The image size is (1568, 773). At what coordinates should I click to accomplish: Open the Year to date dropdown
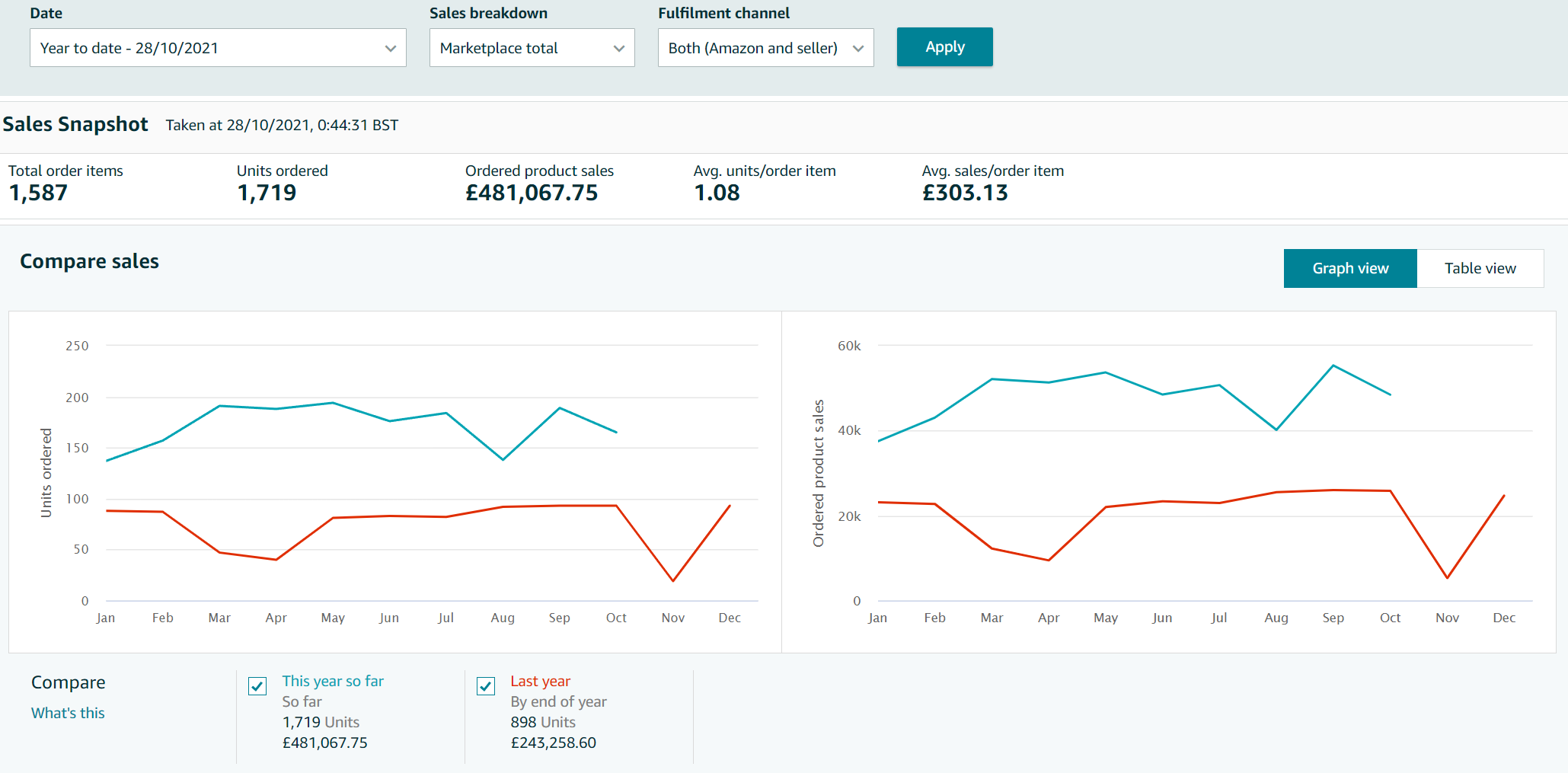click(x=217, y=48)
